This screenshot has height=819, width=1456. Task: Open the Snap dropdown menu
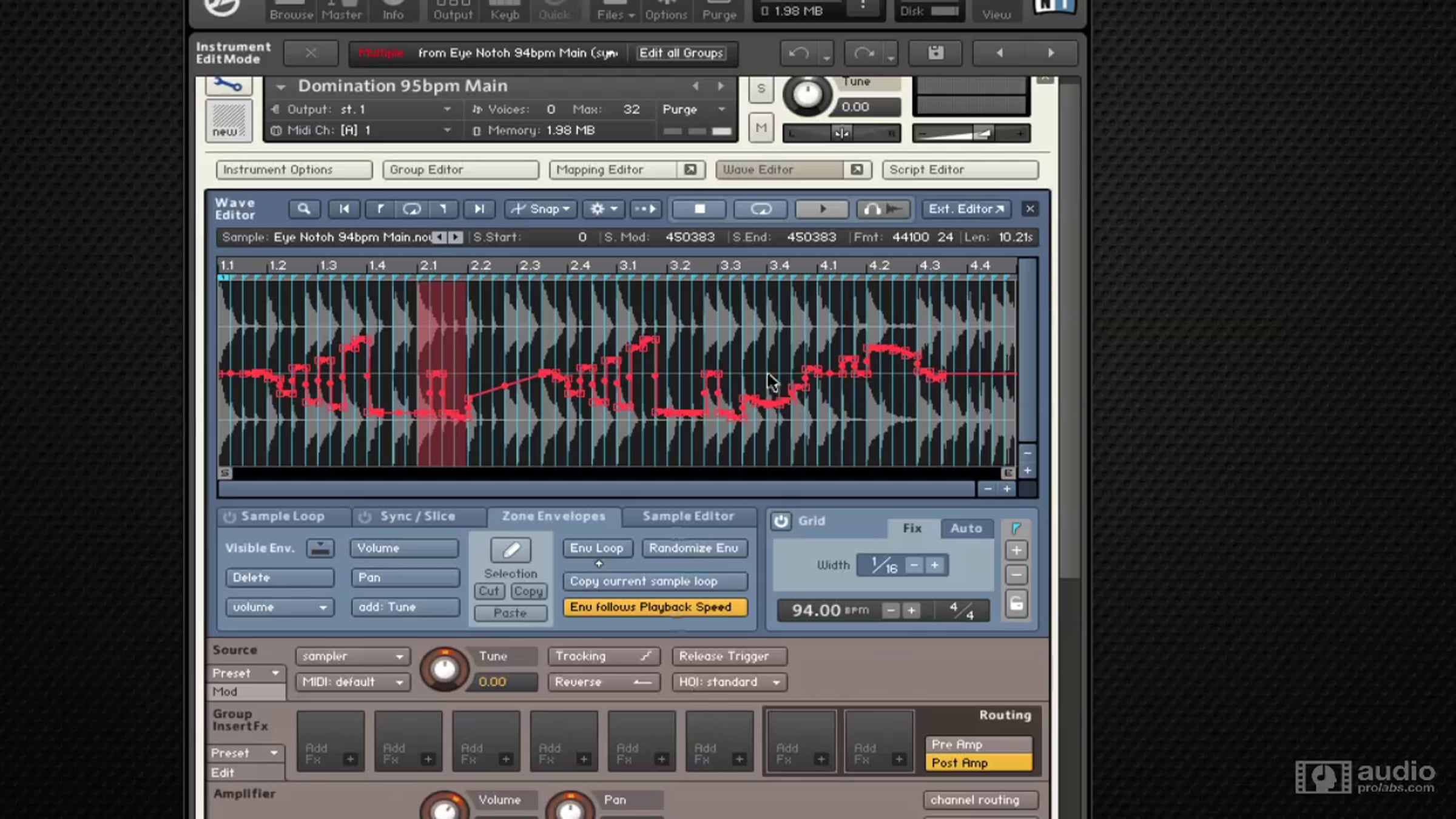point(541,209)
